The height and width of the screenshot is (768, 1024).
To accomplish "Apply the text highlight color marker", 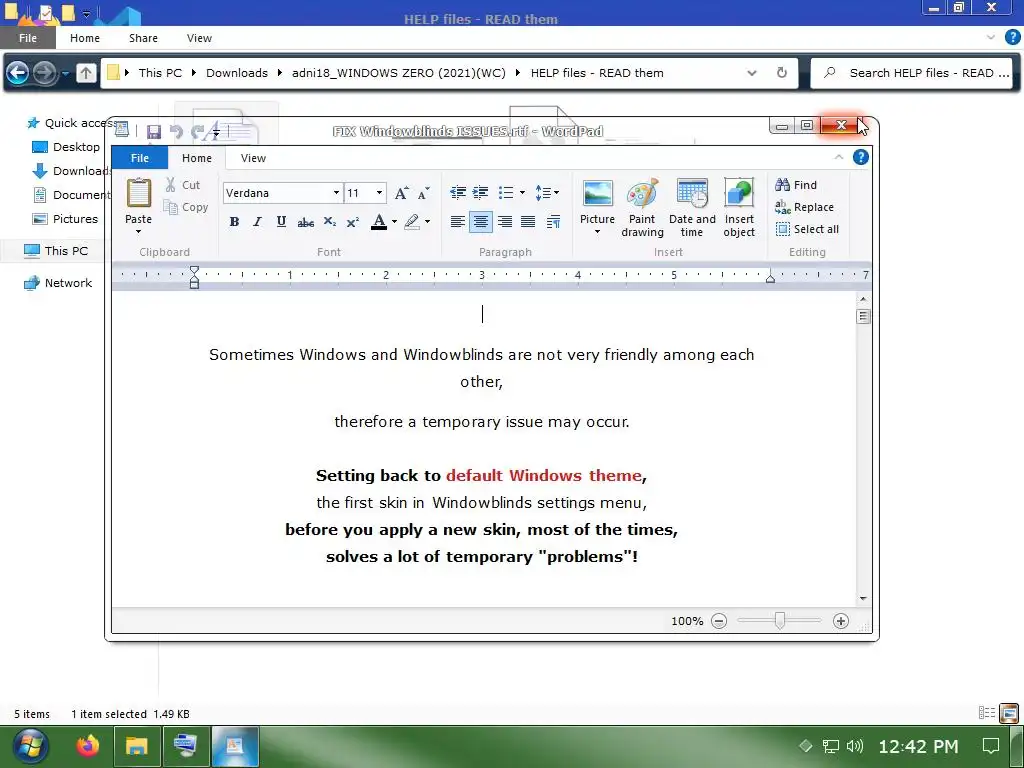I will (411, 222).
